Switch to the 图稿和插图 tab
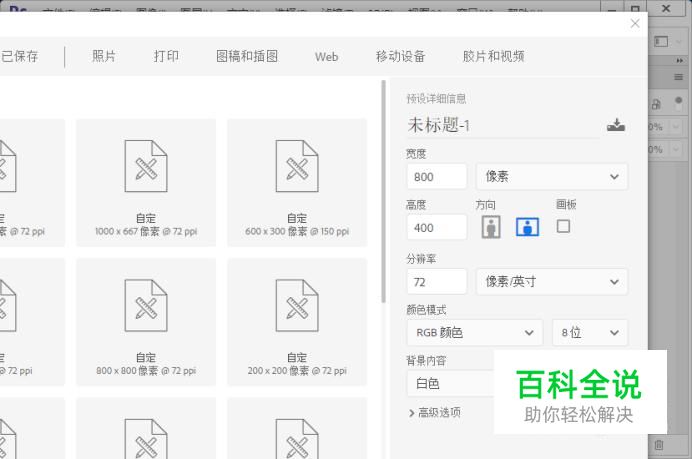This screenshot has width=692, height=459. 247,56
